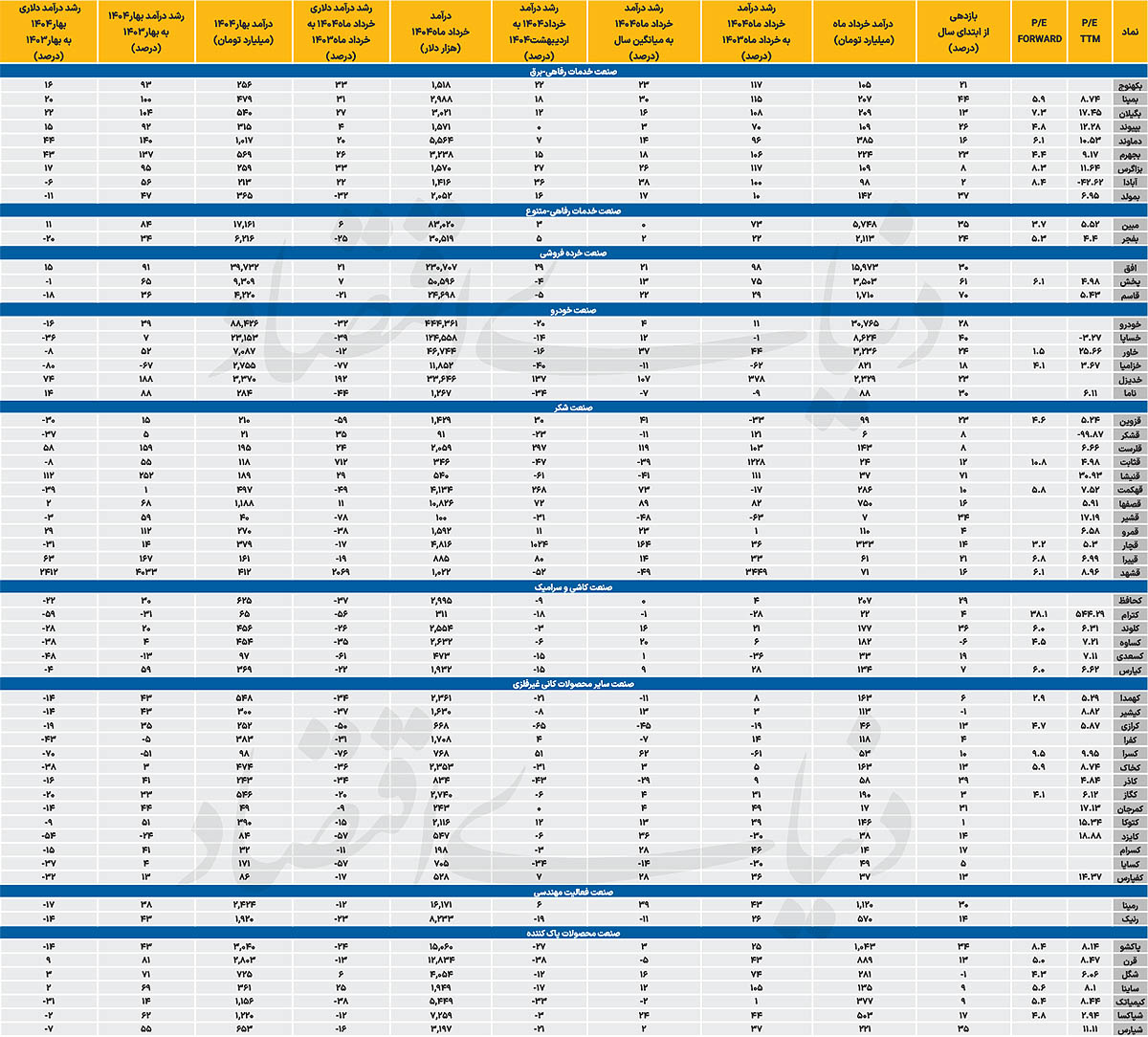The image size is (1148, 1037).
Task: Click the symbol cell 'بزاگرس'
Action: tap(1129, 167)
